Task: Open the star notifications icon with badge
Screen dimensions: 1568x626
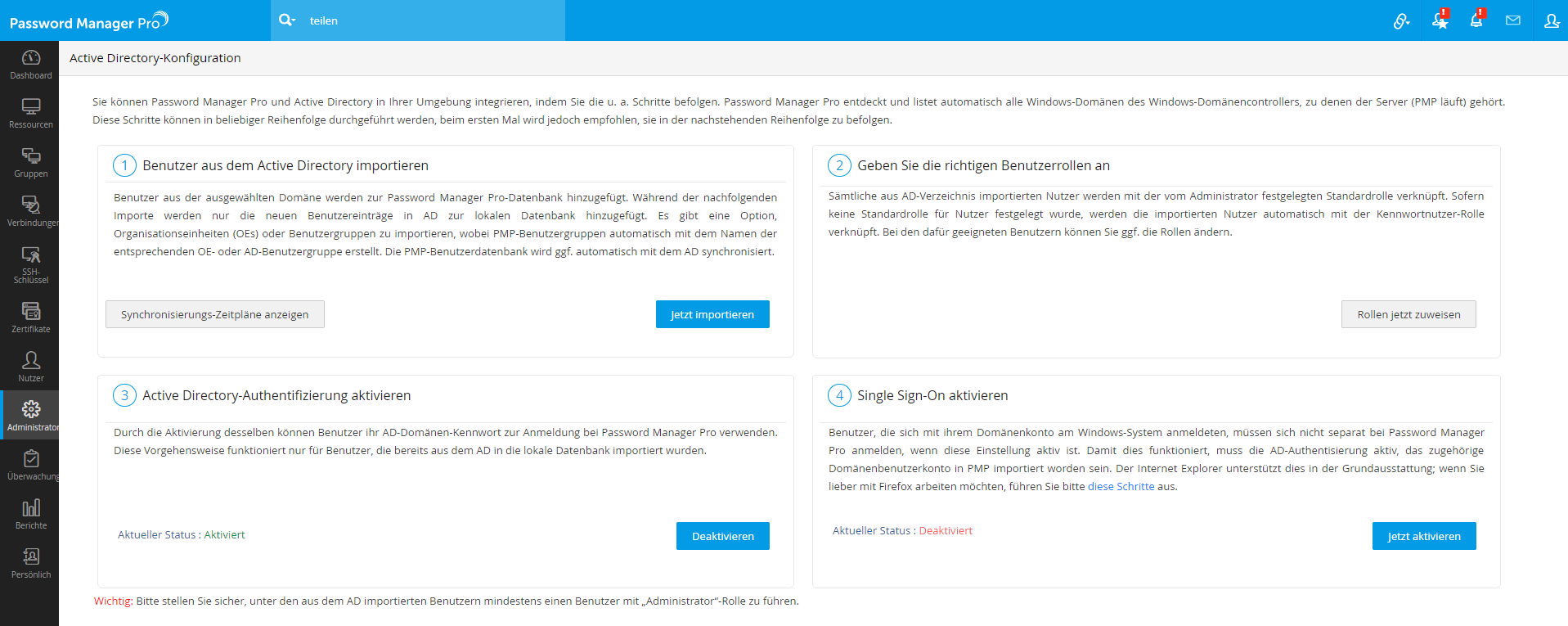Action: [1440, 20]
